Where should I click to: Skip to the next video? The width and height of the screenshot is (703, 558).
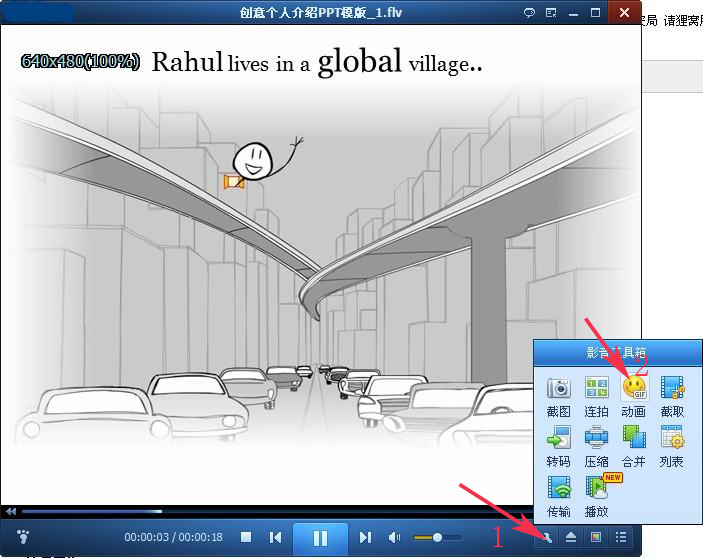[365, 538]
